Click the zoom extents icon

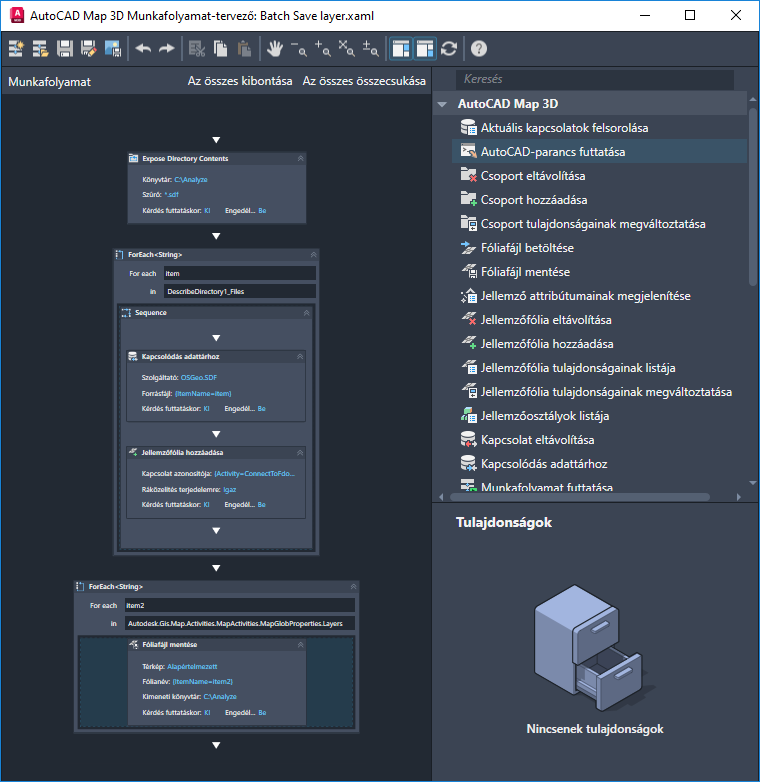tap(347, 49)
